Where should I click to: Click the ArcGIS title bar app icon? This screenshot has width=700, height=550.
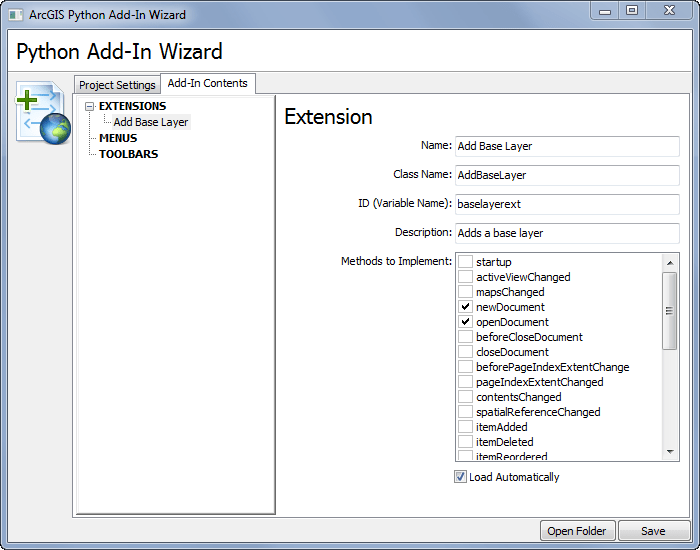[16, 15]
